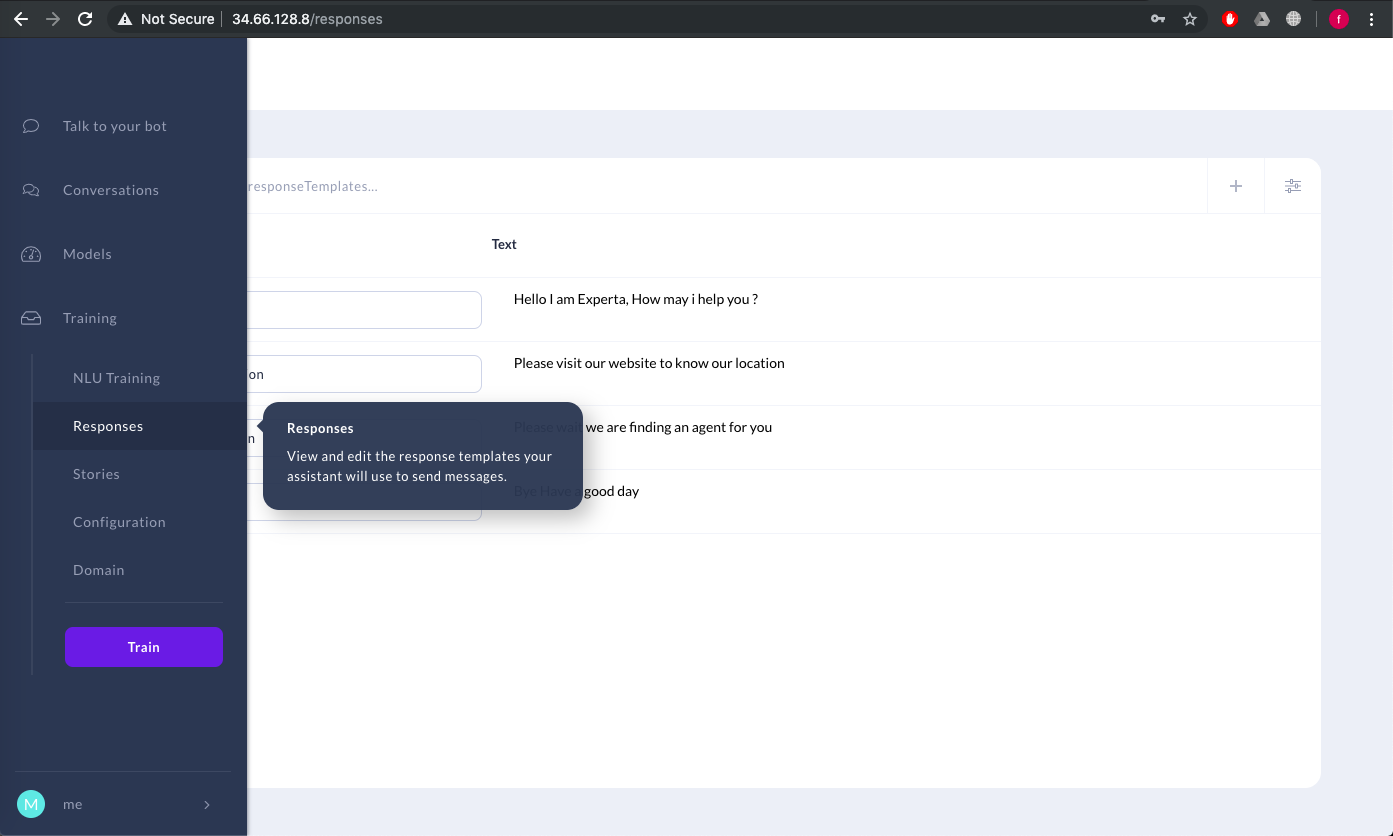Click the refresh icon in the browser toolbar
This screenshot has height=836, width=1393.
[84, 18]
